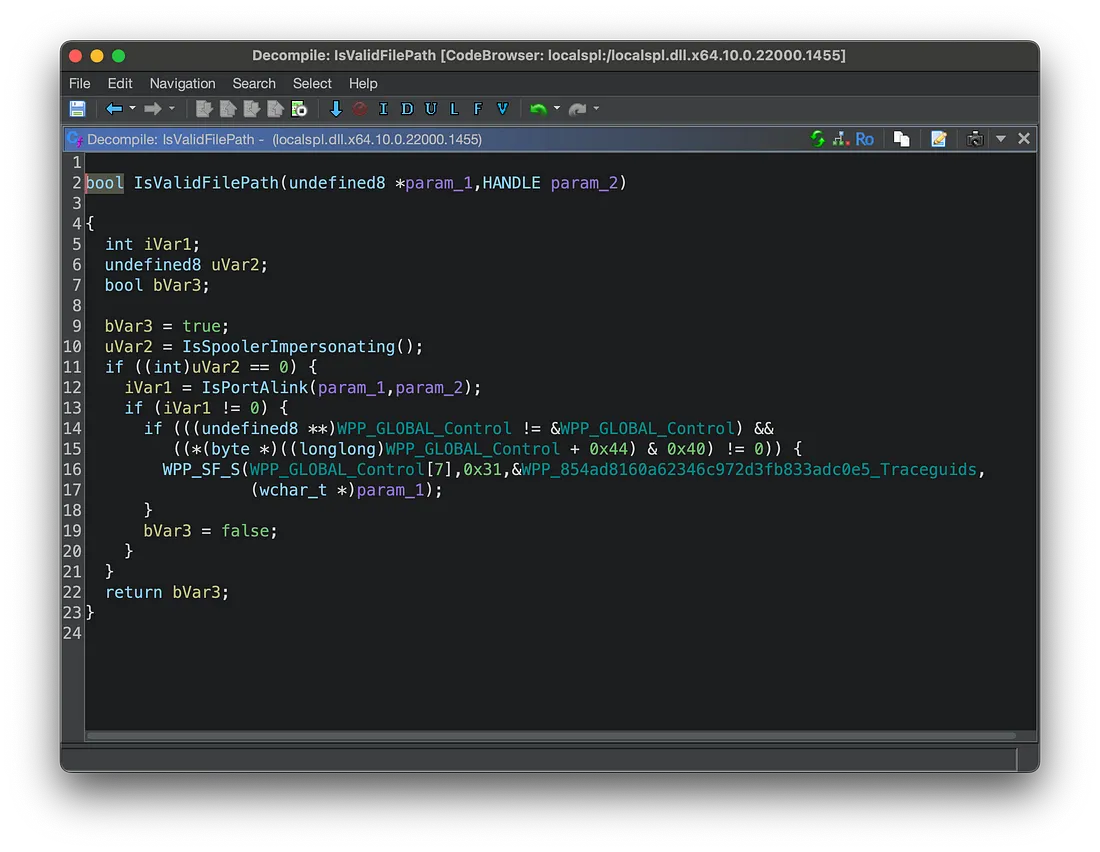Open the Search menu
Screen dimensions: 1100x852
pos(254,83)
